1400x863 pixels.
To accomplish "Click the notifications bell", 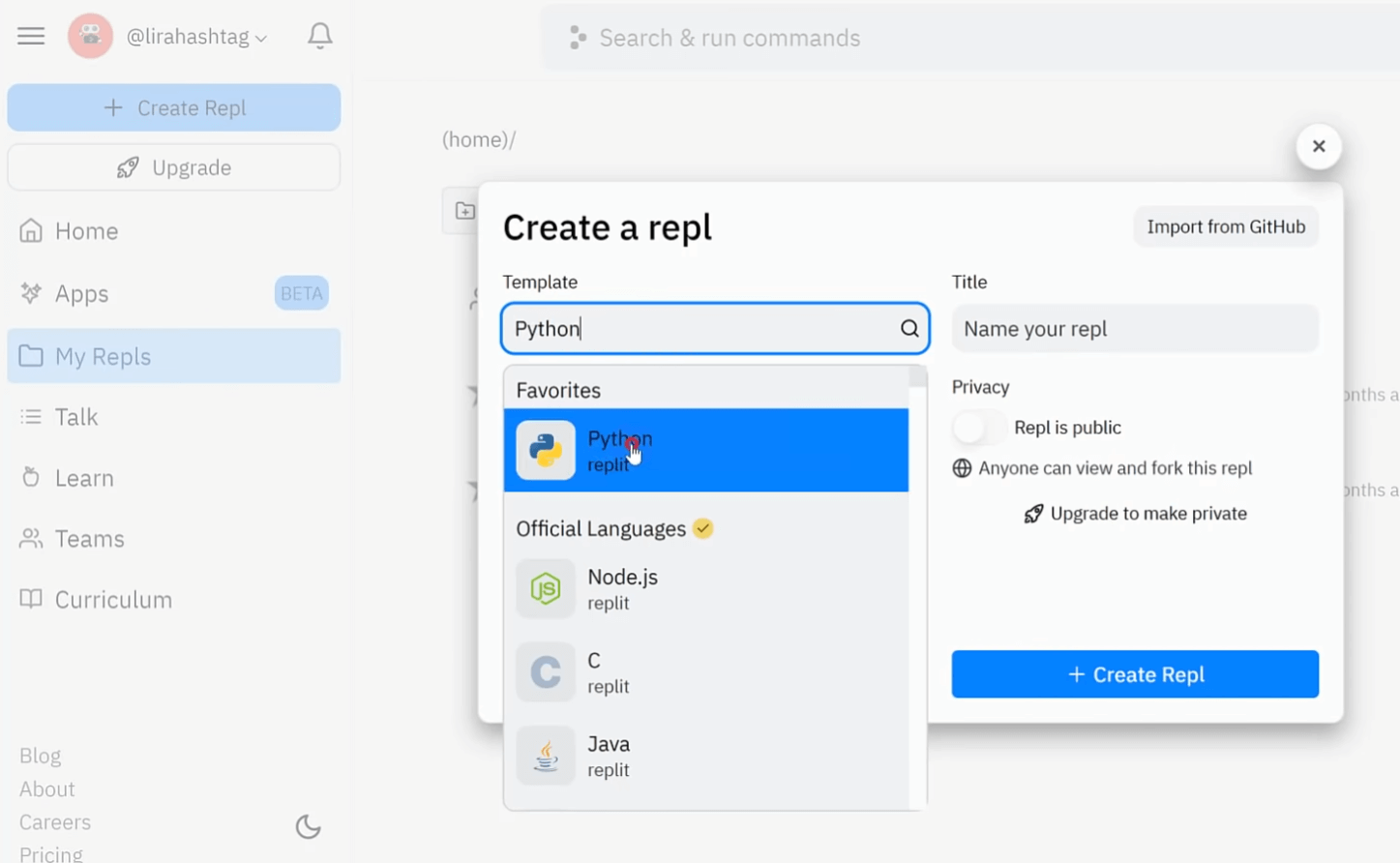I will [x=319, y=35].
